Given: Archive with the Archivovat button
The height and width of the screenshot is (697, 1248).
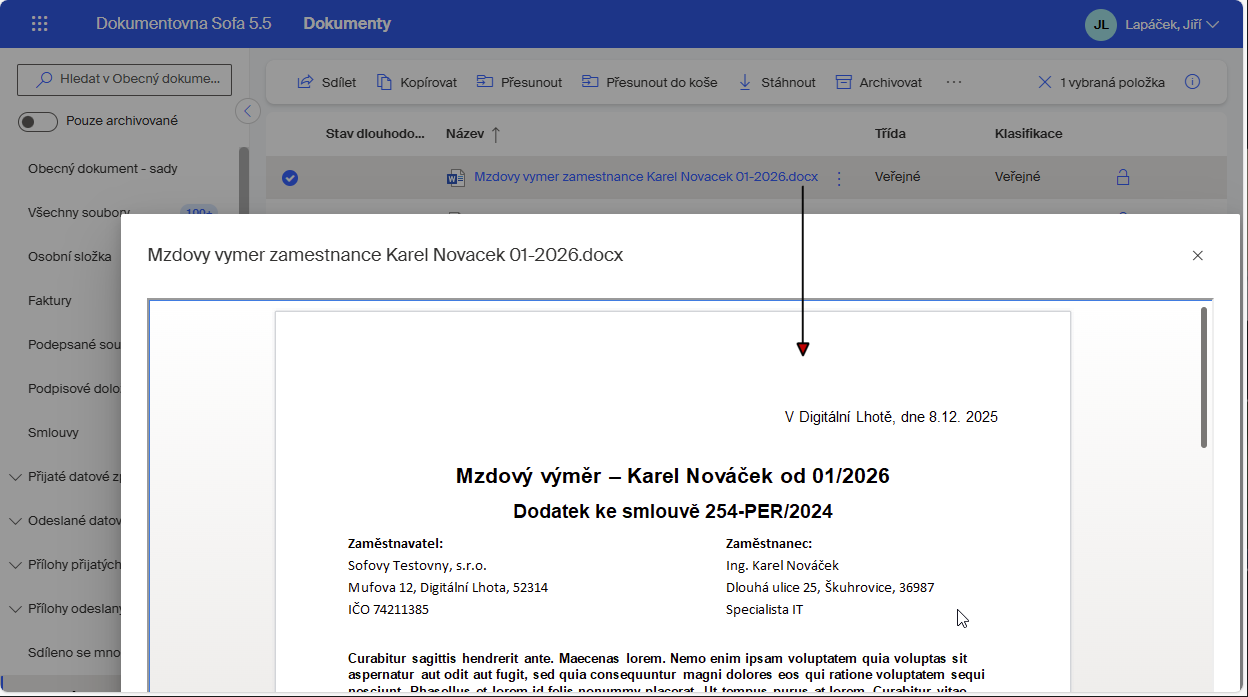Looking at the screenshot, I should point(878,82).
